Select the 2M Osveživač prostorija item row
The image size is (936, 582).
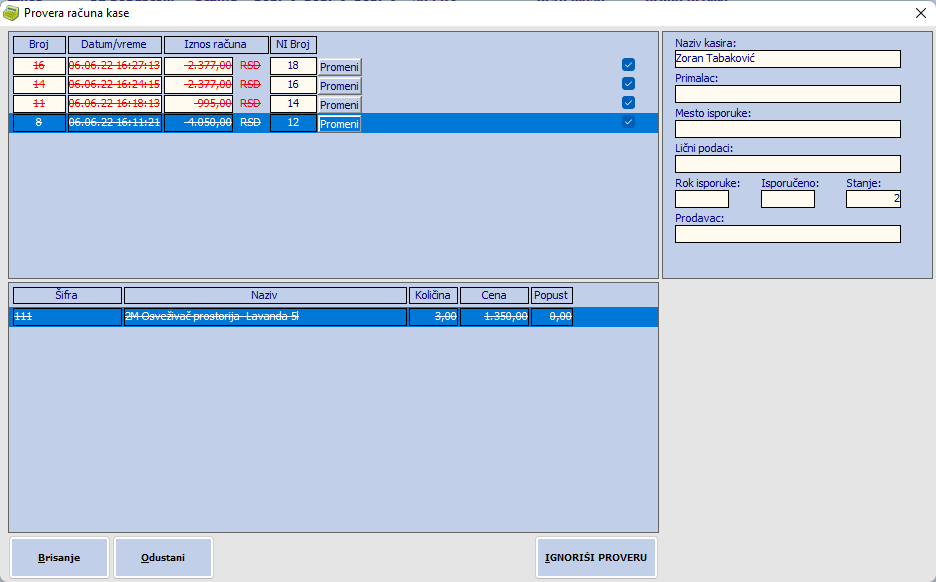click(x=265, y=317)
